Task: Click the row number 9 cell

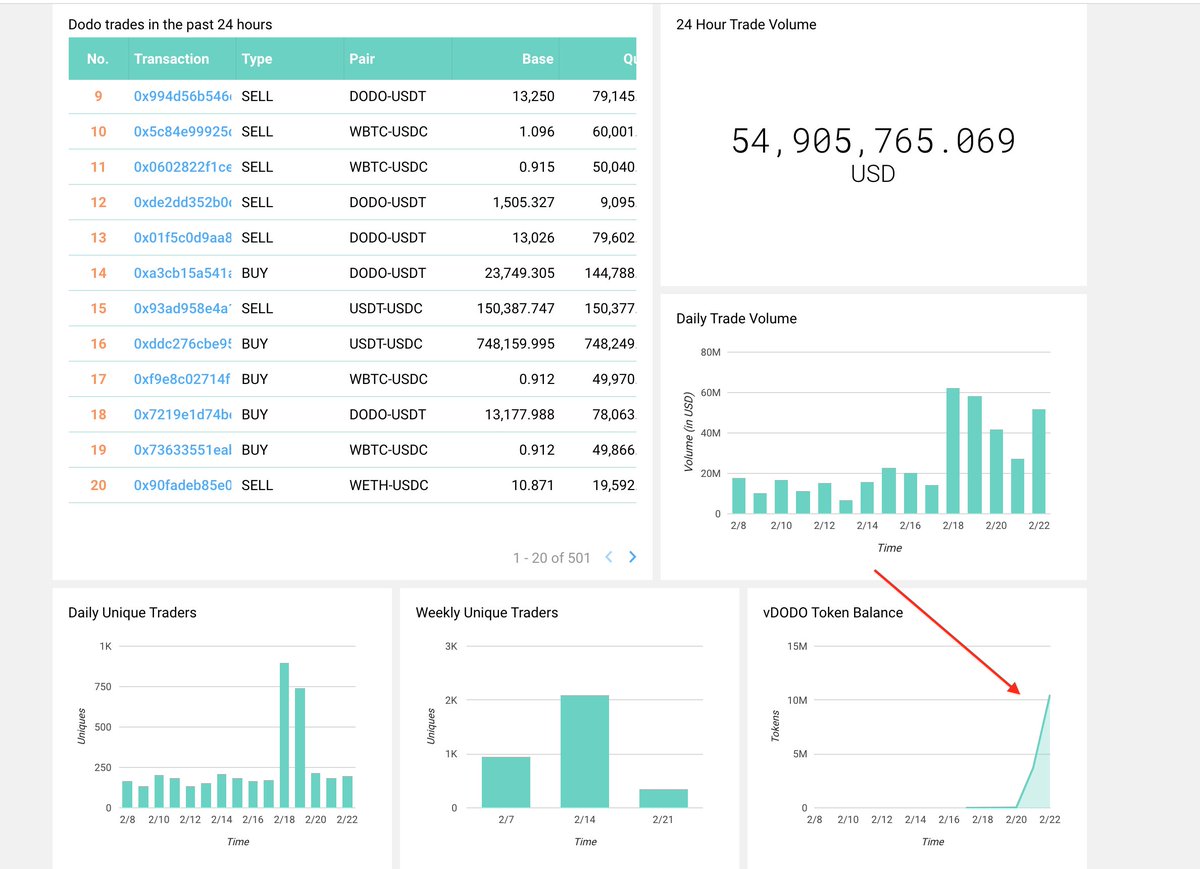Action: [98, 96]
